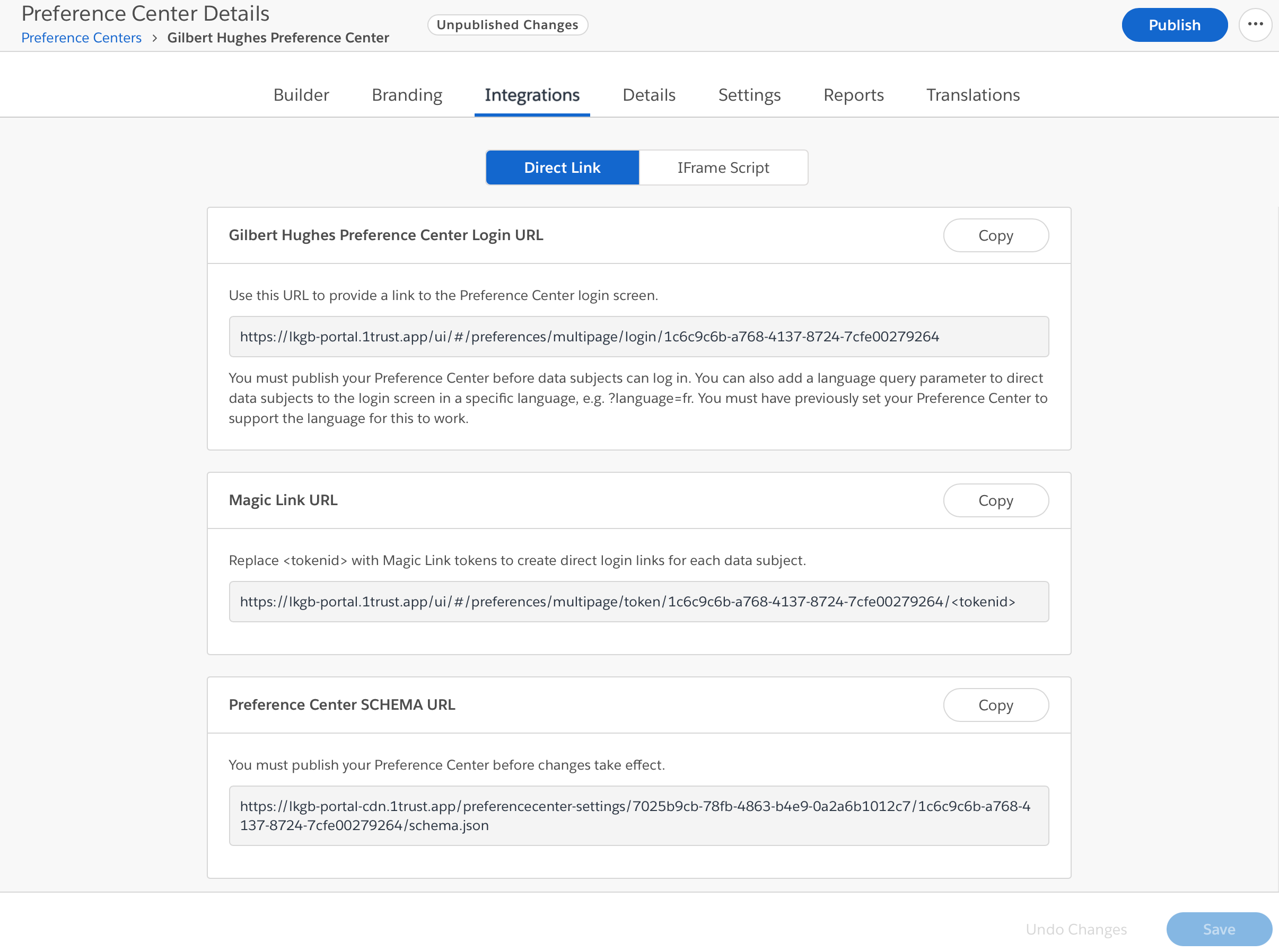Switch to the Translations tab
Screen dimensions: 1279x952
click(973, 95)
